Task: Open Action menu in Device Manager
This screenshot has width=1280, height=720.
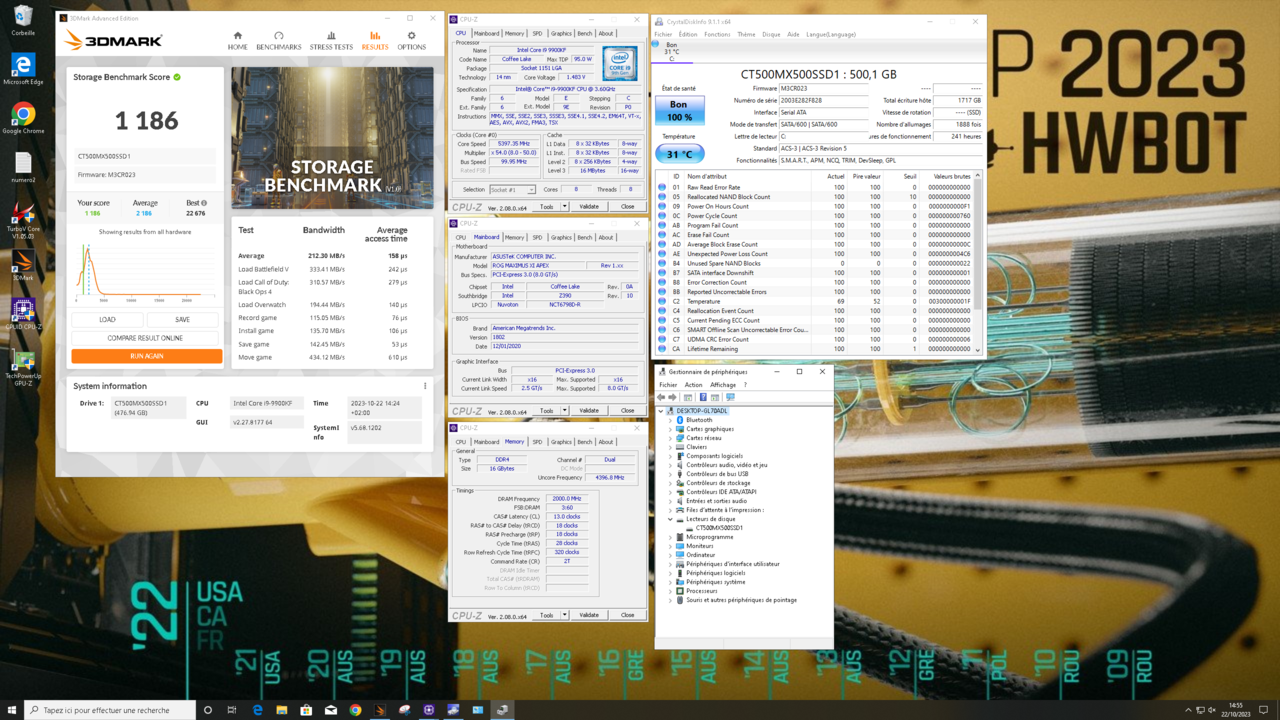Action: pyautogui.click(x=693, y=385)
